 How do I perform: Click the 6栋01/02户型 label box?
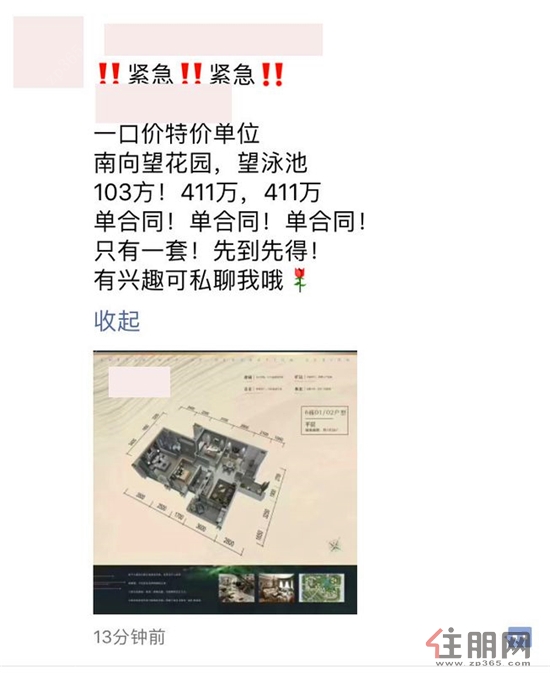click(325, 421)
